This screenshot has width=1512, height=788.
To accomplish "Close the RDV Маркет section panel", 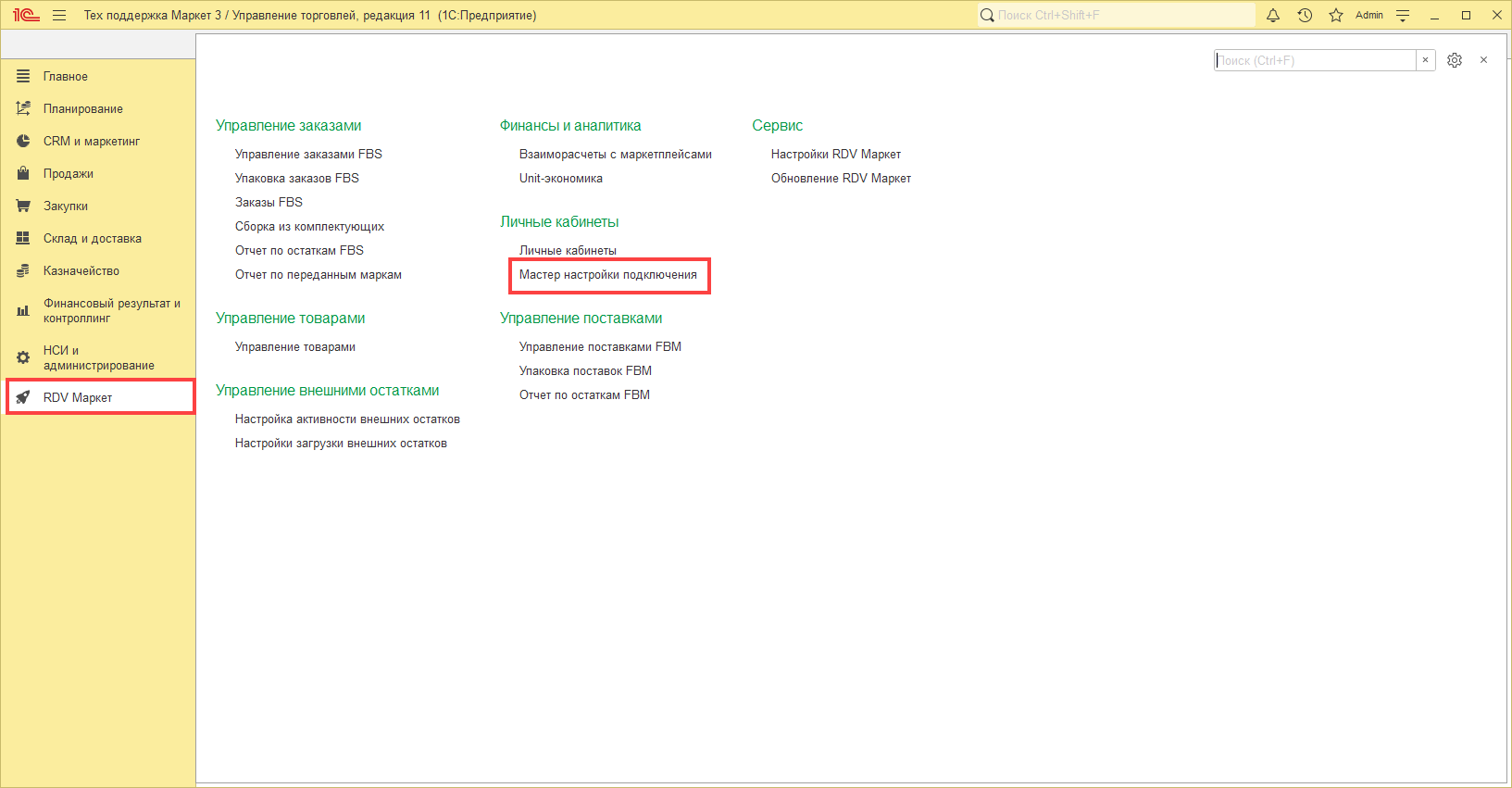I will [x=1483, y=60].
